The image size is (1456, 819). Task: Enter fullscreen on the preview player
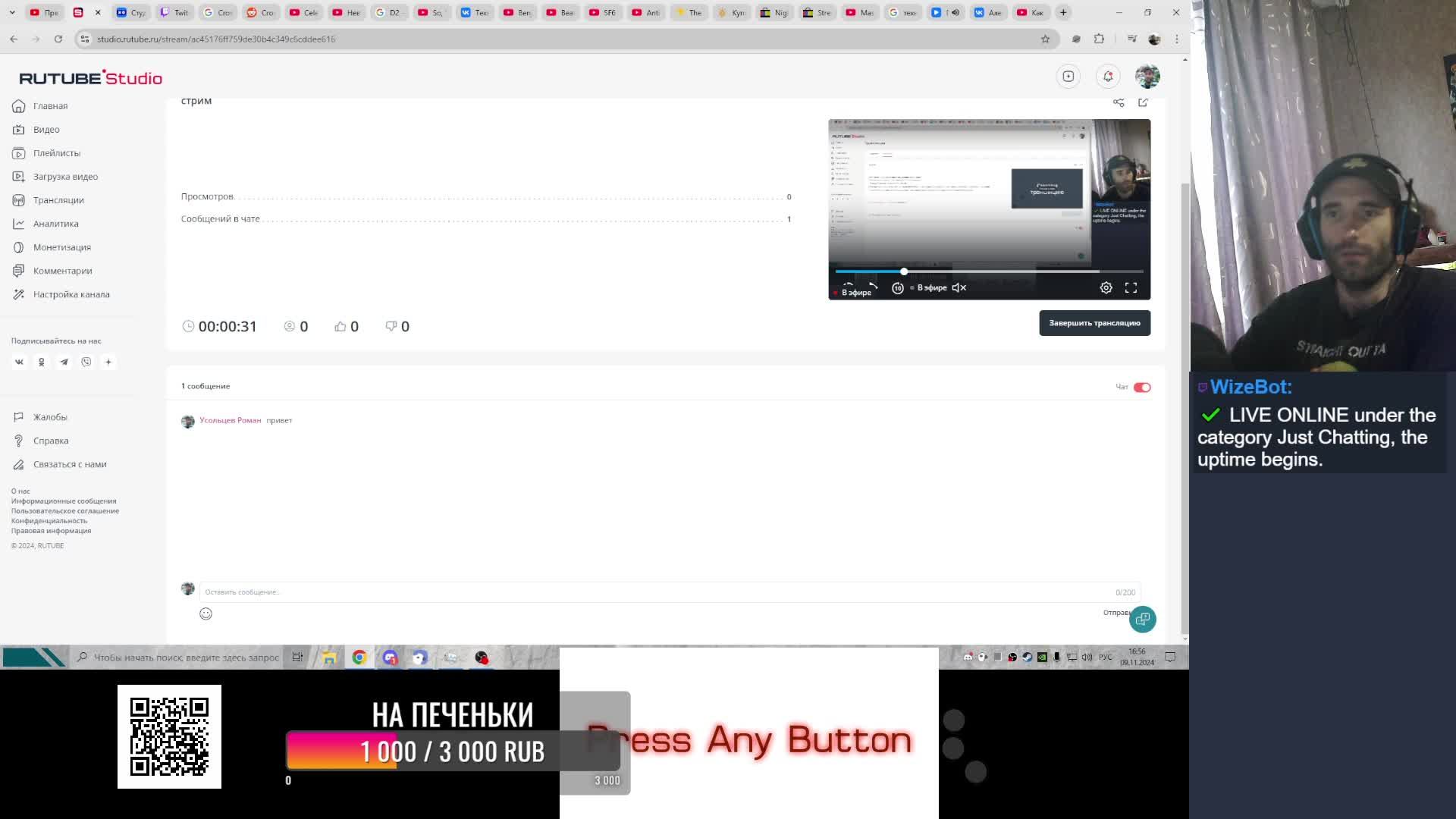click(1131, 287)
